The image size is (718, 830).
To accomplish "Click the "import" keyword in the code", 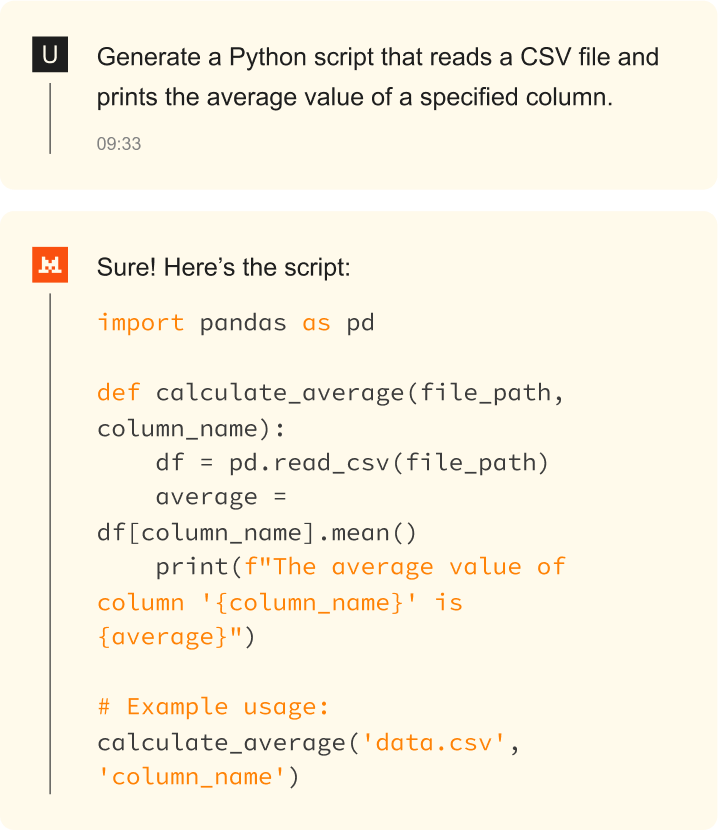I will pyautogui.click(x=141, y=323).
